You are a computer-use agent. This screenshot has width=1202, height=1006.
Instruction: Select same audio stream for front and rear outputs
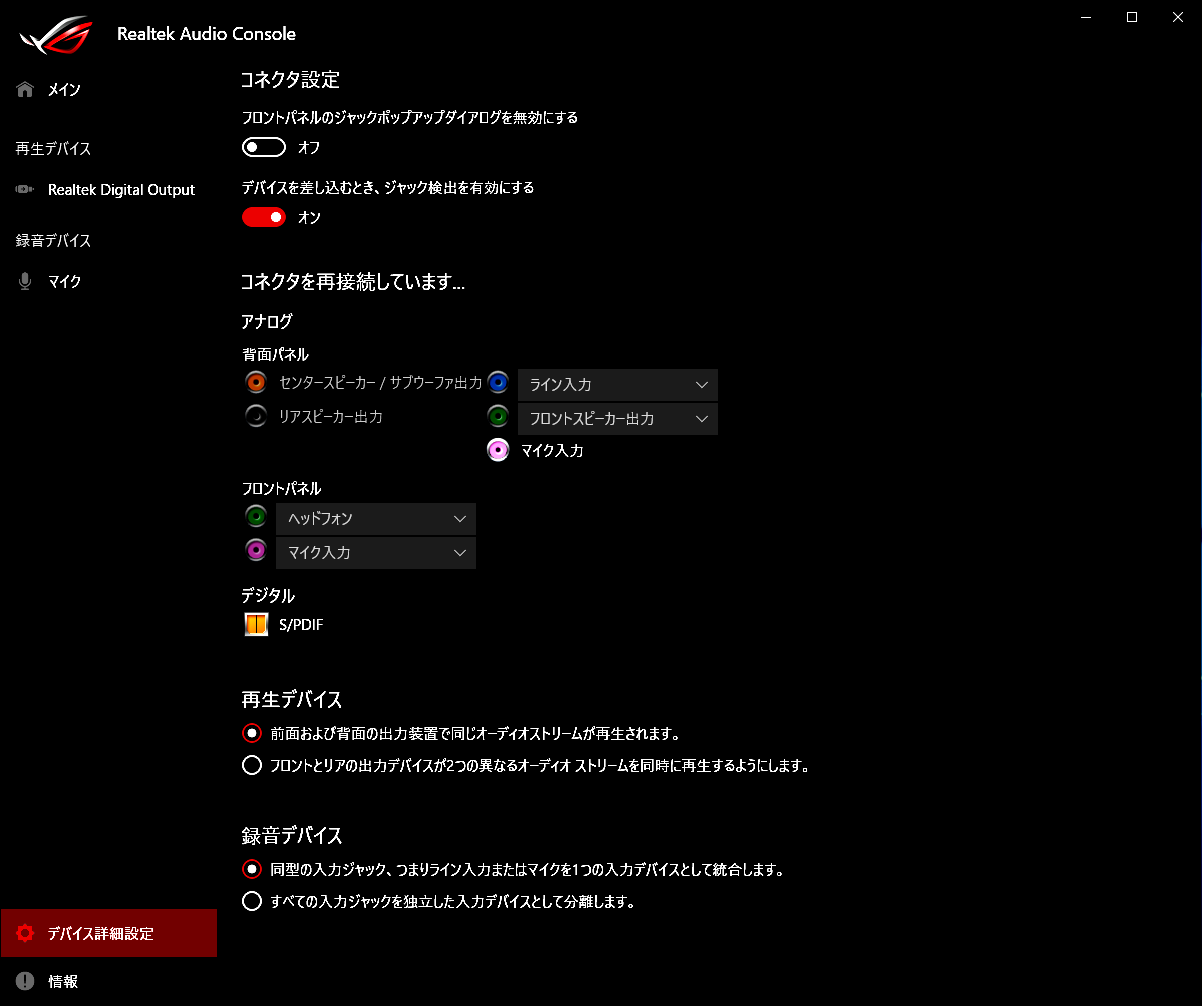pyautogui.click(x=252, y=733)
